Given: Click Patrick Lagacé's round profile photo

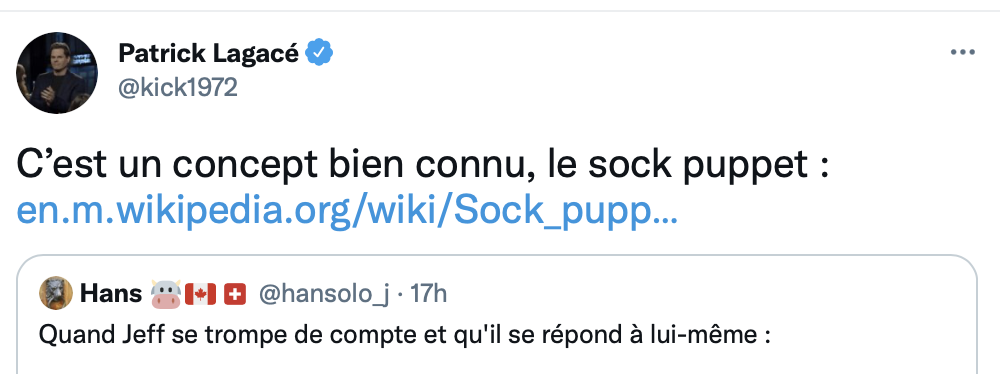Looking at the screenshot, I should 57,73.
